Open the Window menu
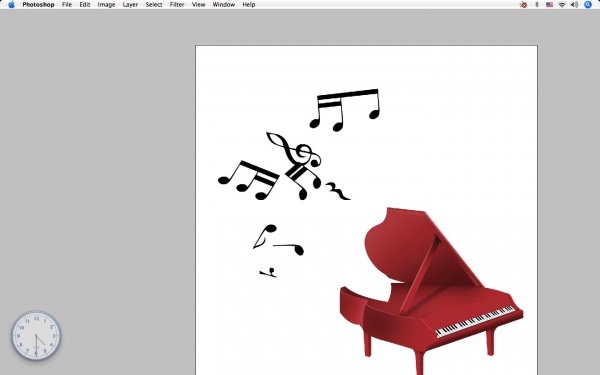Viewport: 600px width, 375px height. click(x=224, y=5)
